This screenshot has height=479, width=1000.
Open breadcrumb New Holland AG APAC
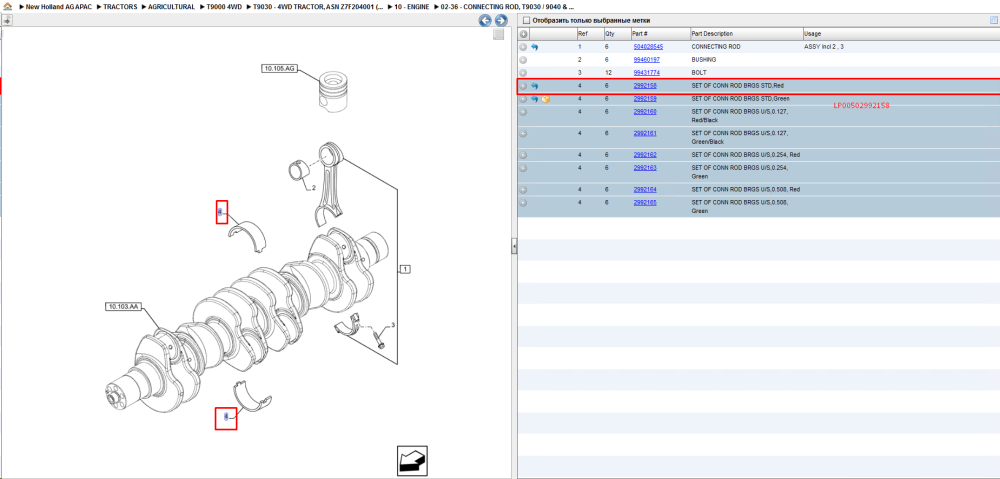[x=59, y=6]
